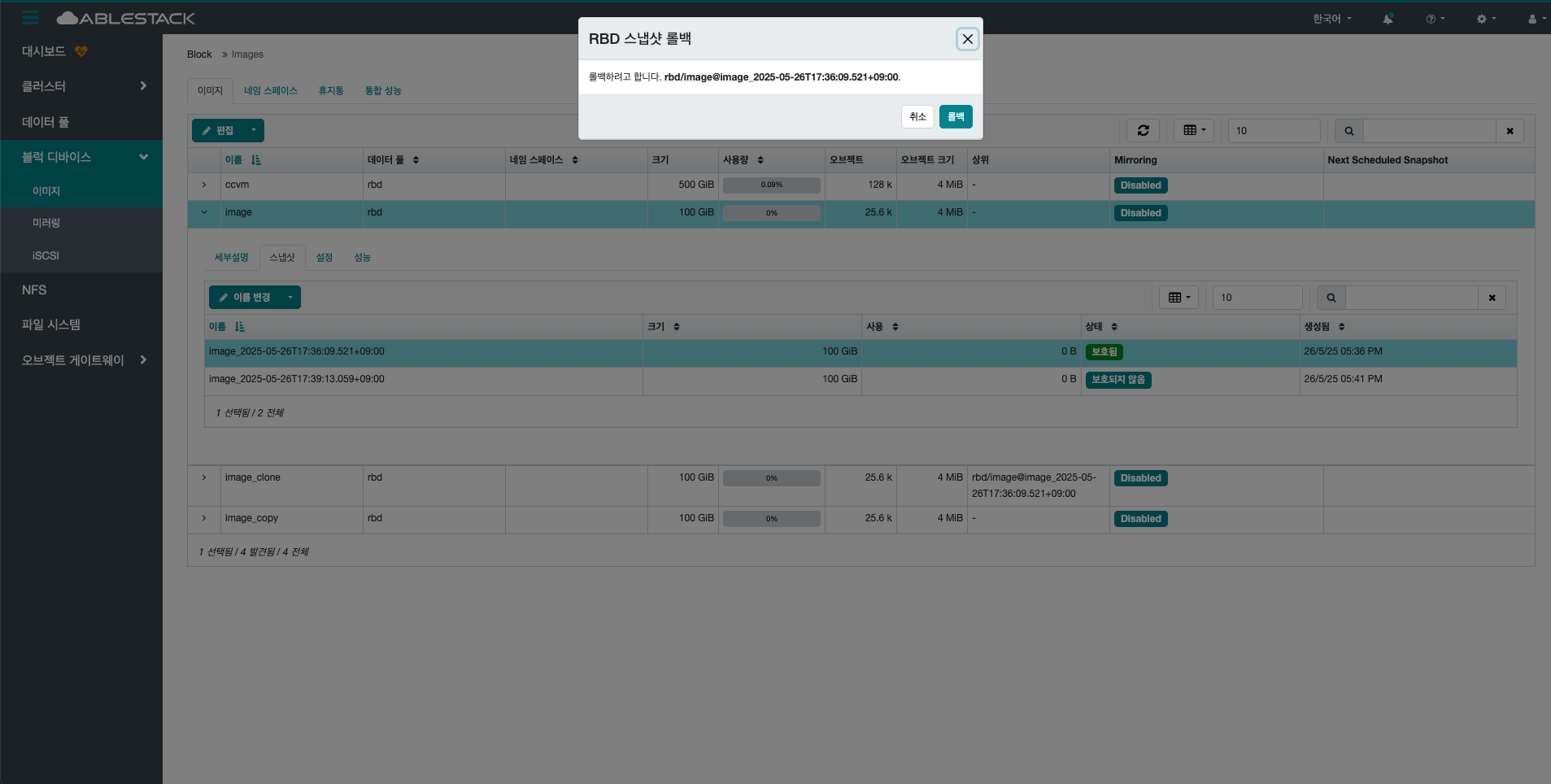Open the 이름 변경 dropdown caret
The width and height of the screenshot is (1551, 784).
290,298
